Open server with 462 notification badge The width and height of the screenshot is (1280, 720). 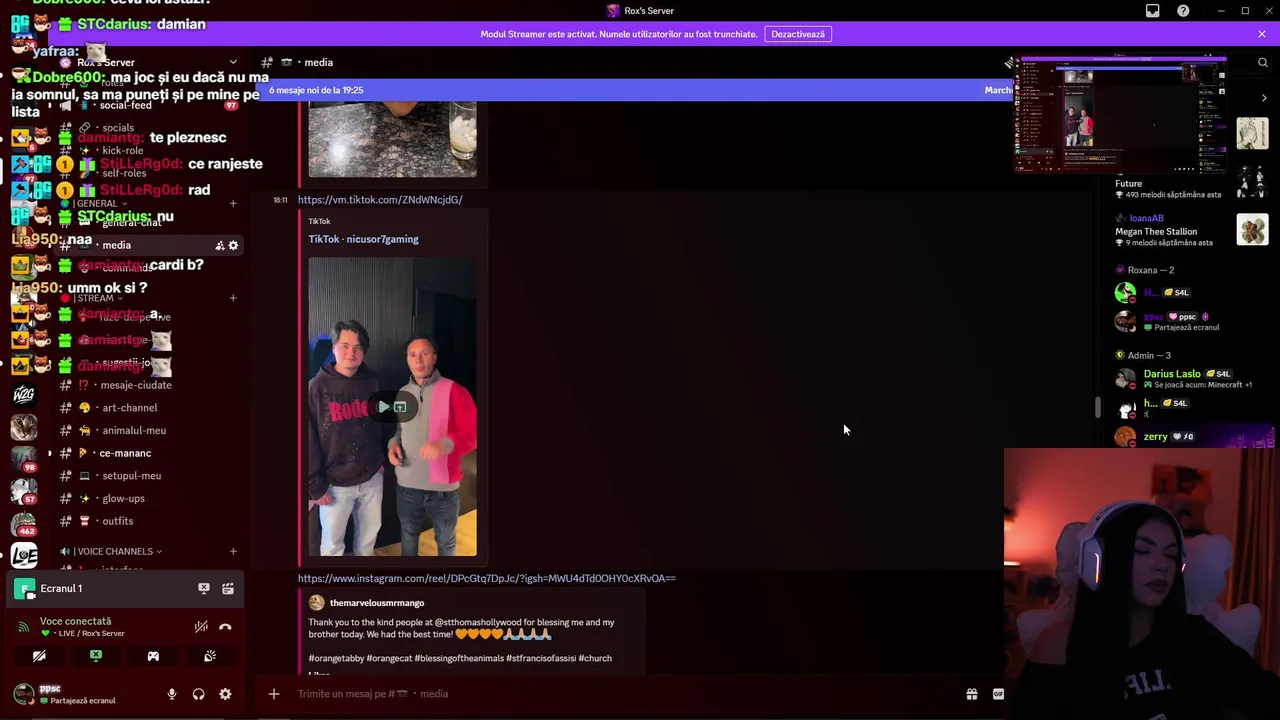(24, 524)
